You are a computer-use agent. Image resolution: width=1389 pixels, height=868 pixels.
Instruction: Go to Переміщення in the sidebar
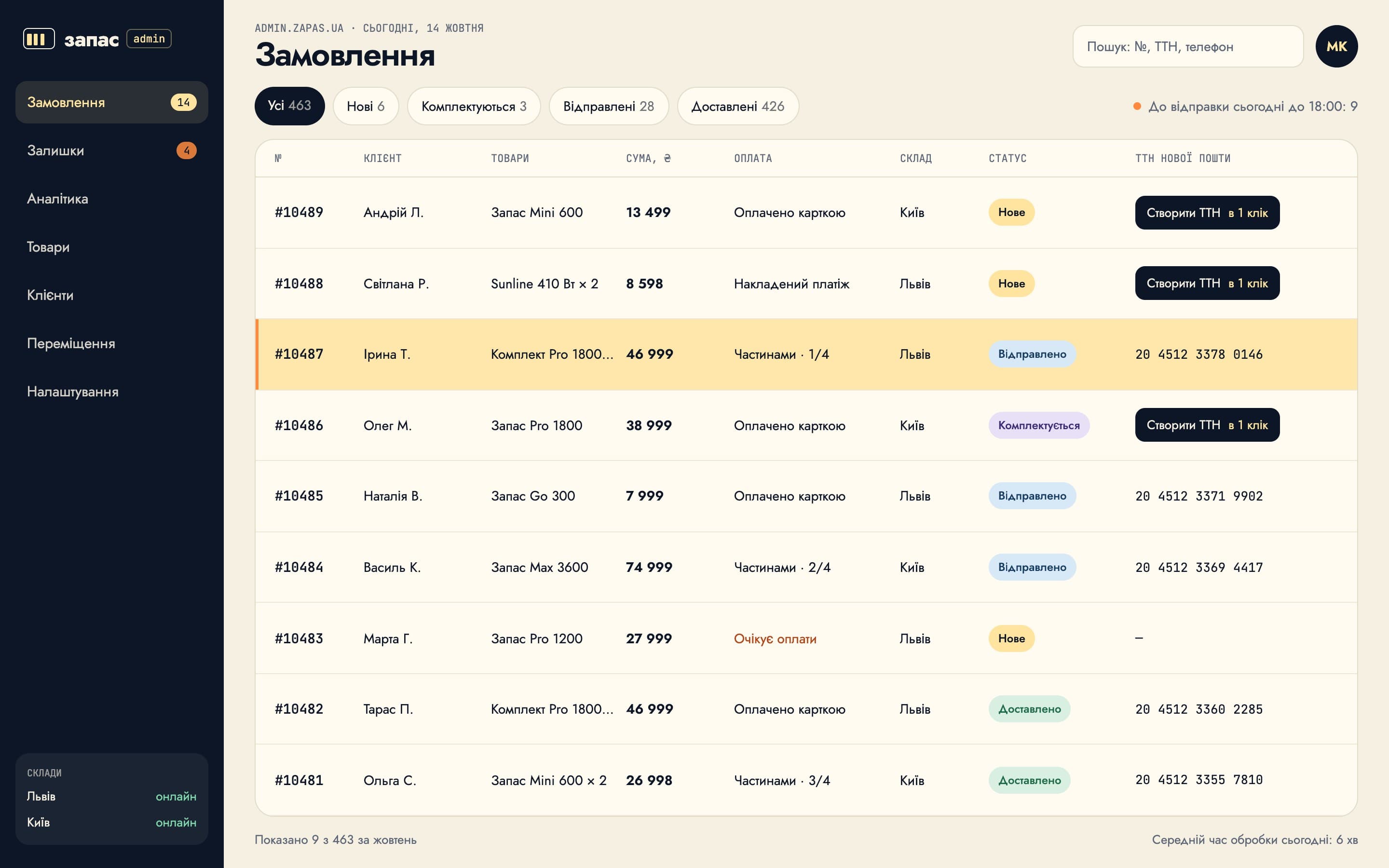pos(112,343)
